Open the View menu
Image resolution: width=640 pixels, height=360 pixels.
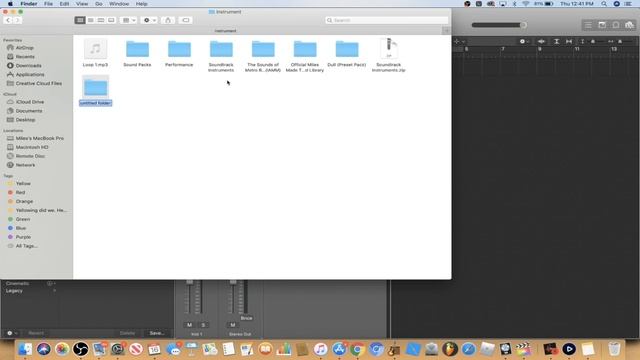pyautogui.click(x=82, y=4)
